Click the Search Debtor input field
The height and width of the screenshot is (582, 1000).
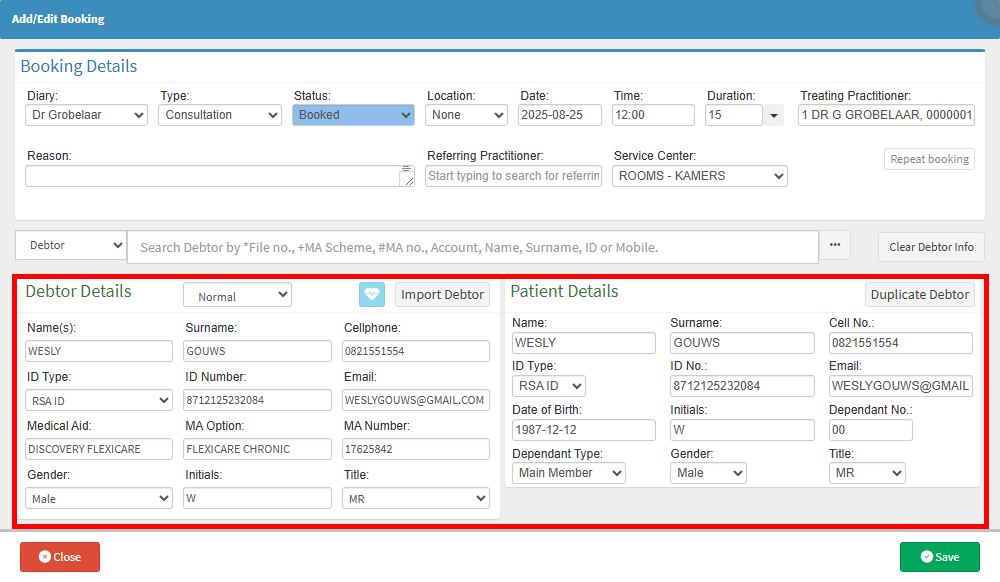click(473, 247)
